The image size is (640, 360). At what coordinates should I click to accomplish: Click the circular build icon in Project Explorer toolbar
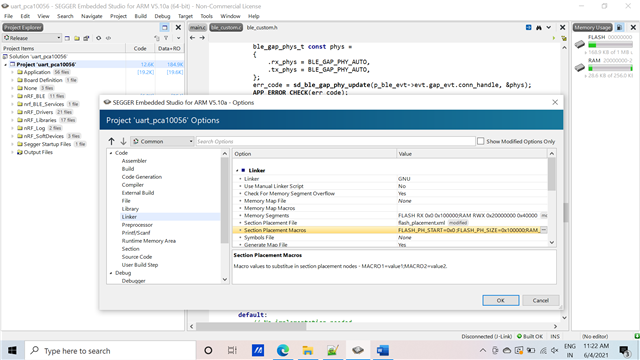coord(98,38)
